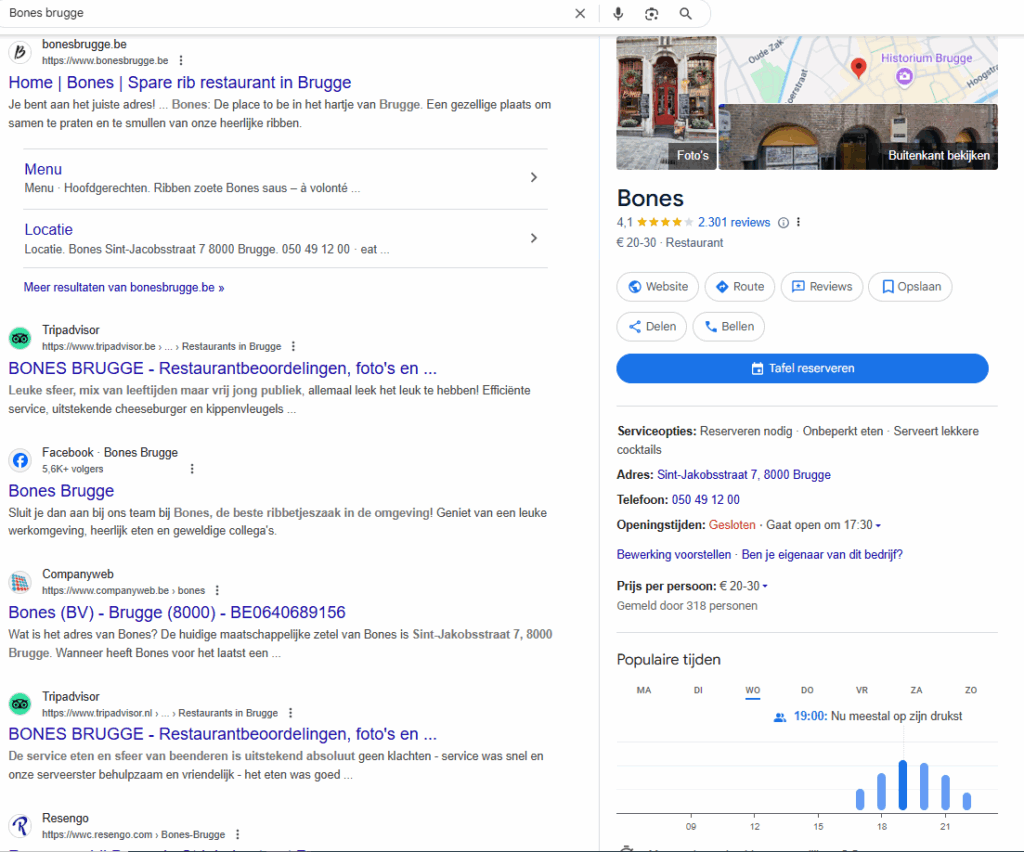This screenshot has height=852, width=1024.
Task: Open Bones (BV) Companyweb result link
Action: tap(177, 612)
